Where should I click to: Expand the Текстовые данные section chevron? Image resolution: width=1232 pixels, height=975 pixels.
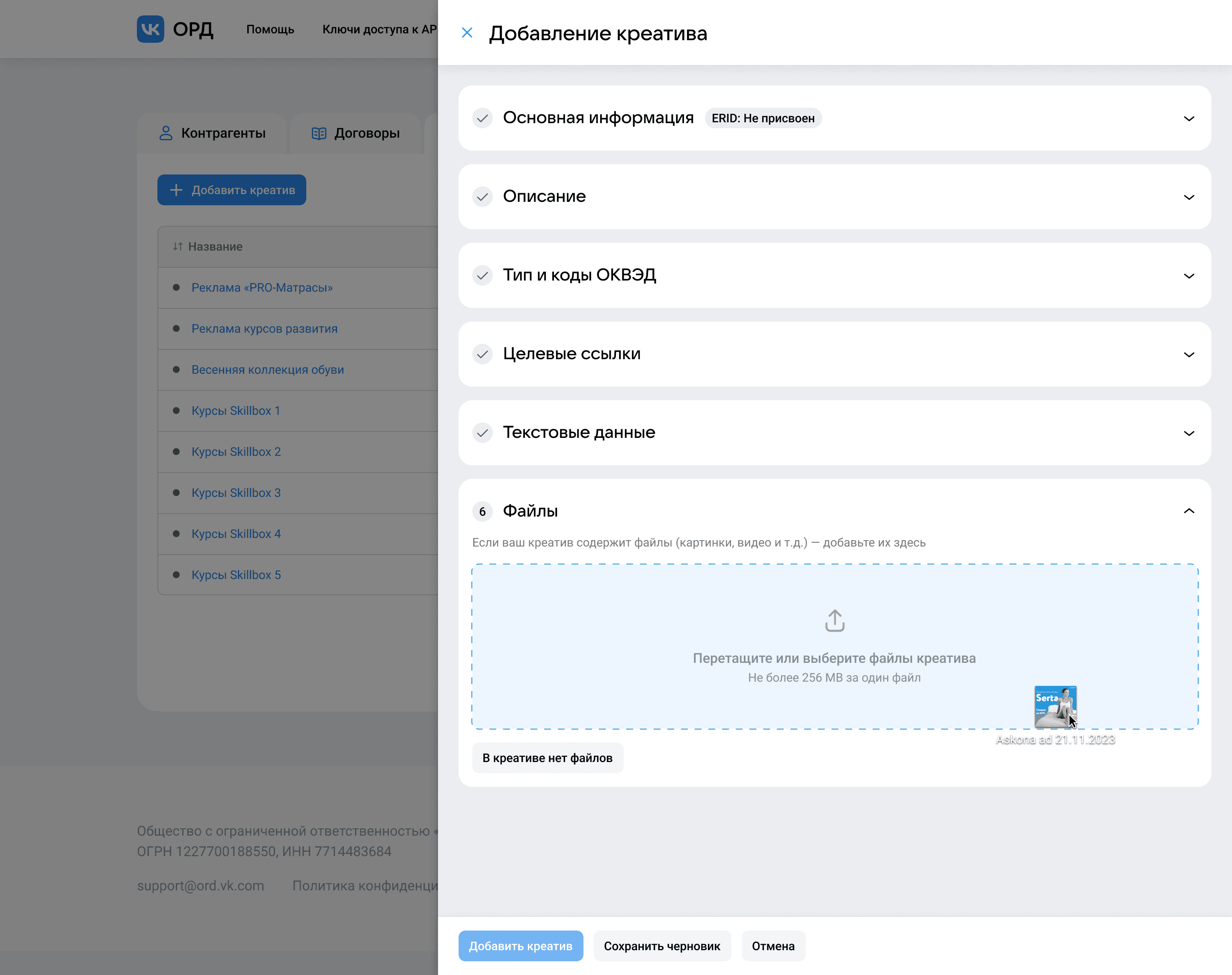[x=1189, y=433]
